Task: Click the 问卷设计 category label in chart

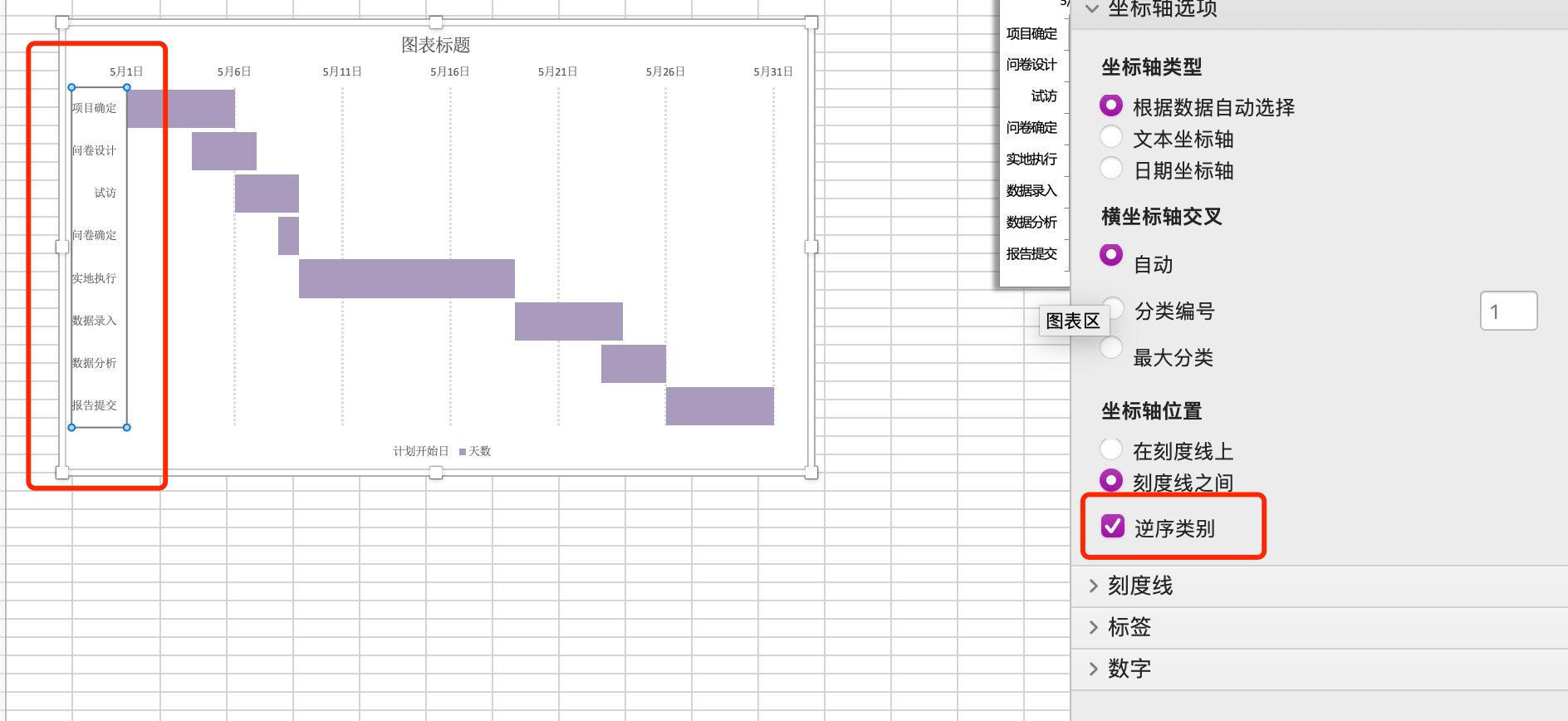Action: pyautogui.click(x=94, y=150)
